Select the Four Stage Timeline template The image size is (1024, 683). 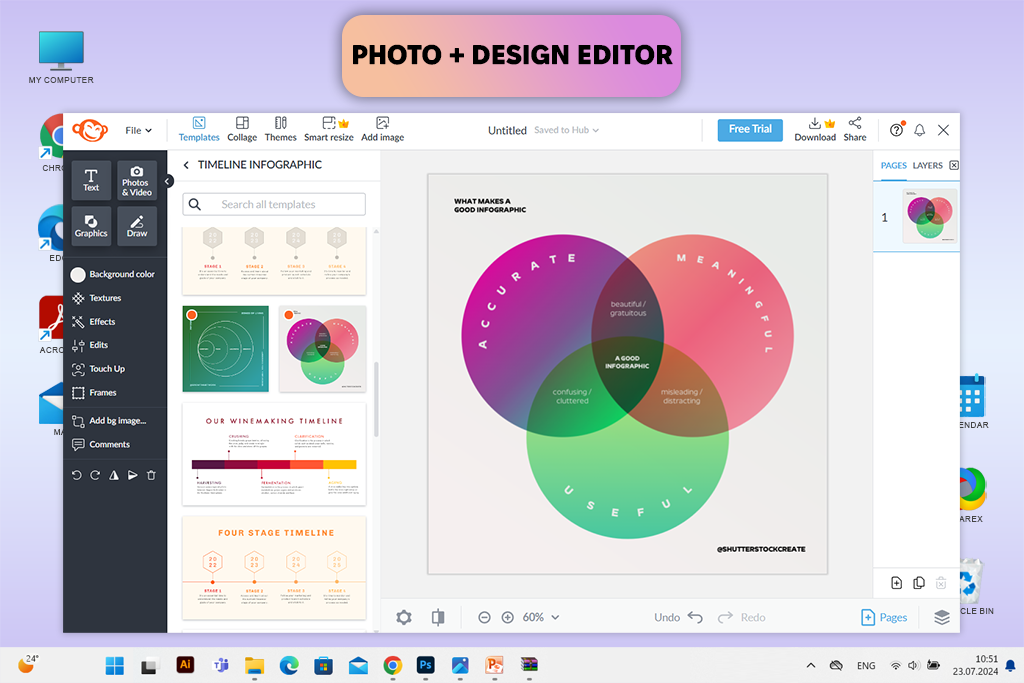pos(274,567)
